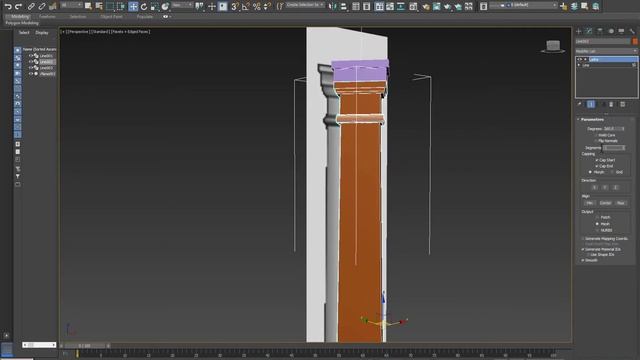Screen dimensions: 640x360
Task: Click the Redo arrow icon
Action: [18, 6]
